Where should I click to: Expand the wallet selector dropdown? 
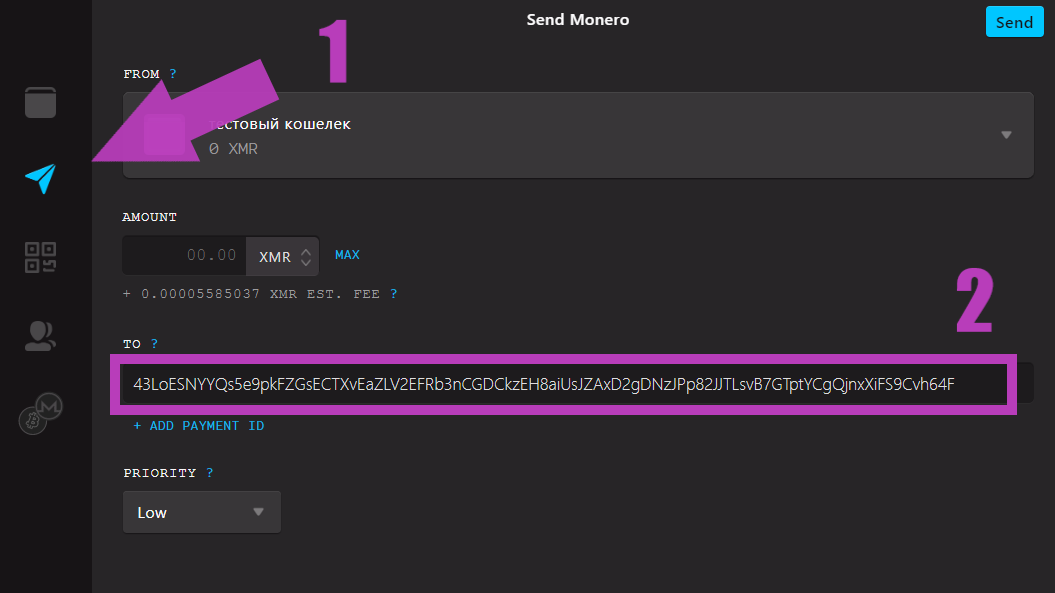pyautogui.click(x=1005, y=134)
